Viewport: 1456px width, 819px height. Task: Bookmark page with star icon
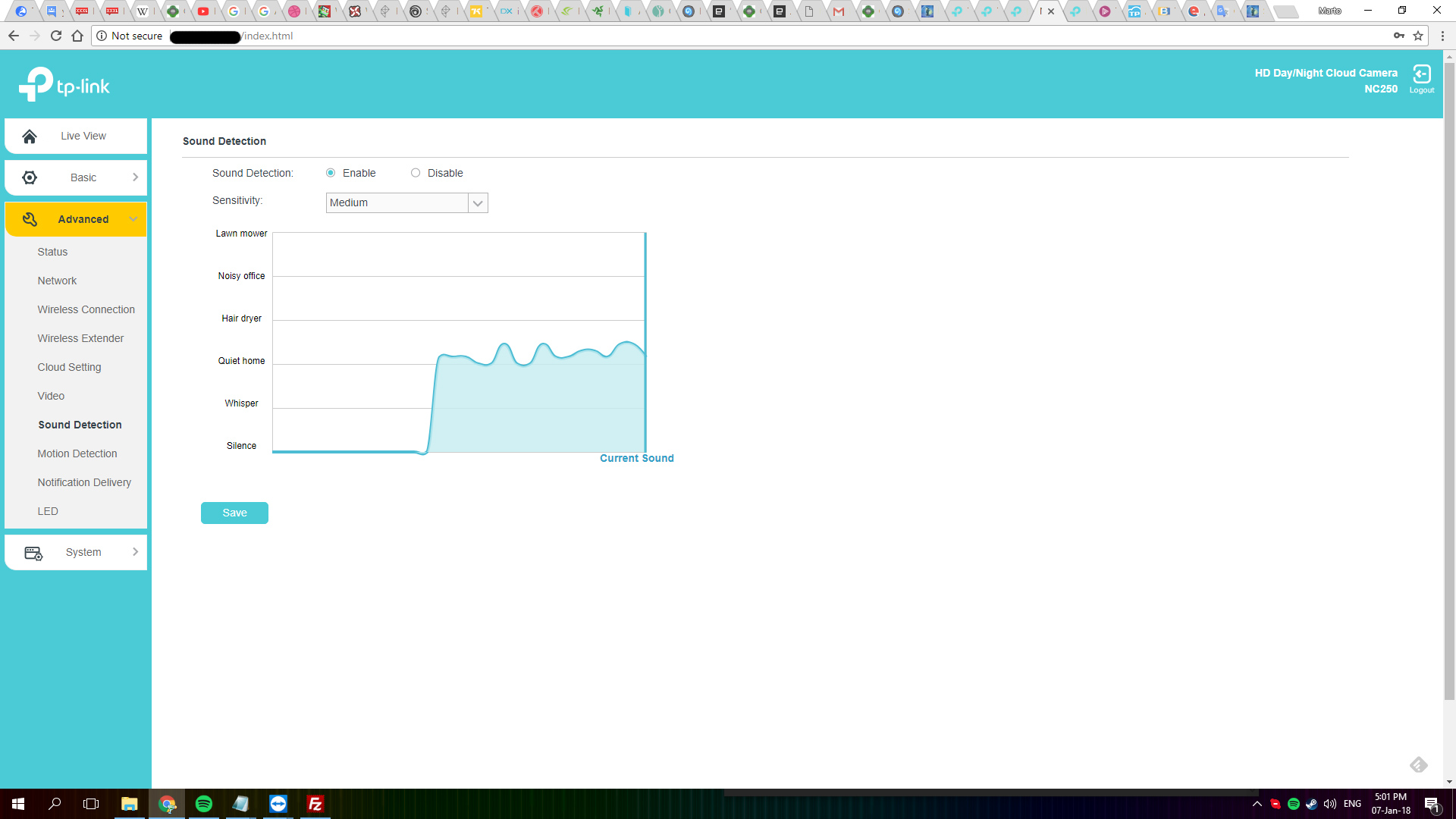pyautogui.click(x=1417, y=36)
